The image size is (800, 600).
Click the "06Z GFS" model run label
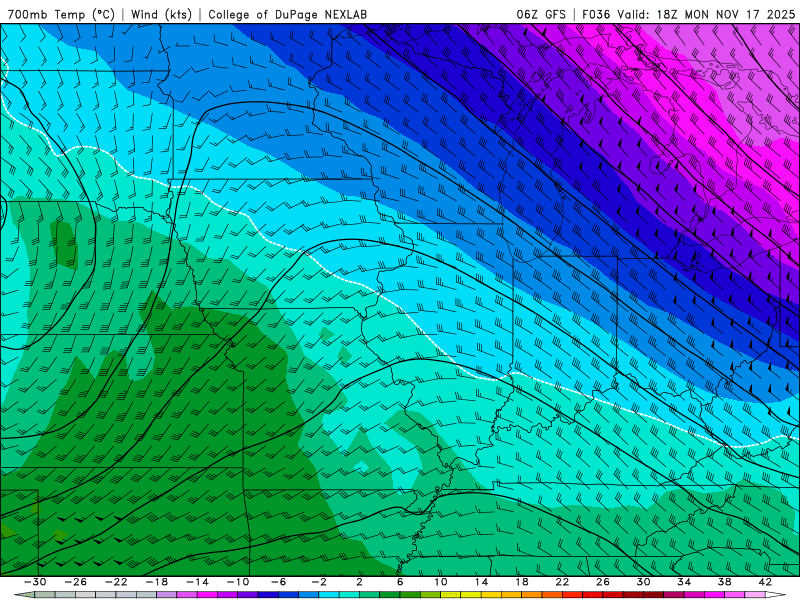[x=541, y=14]
